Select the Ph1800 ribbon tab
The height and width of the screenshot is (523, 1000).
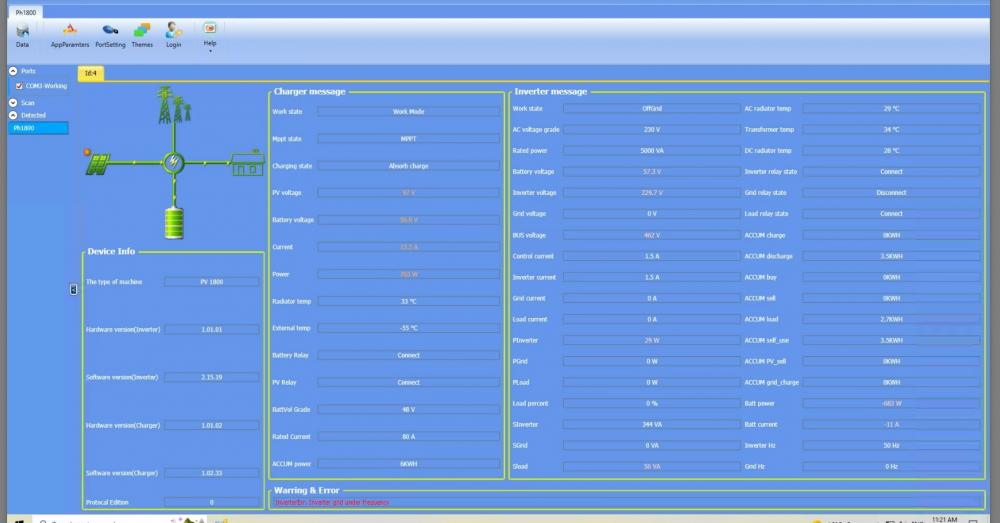26,12
